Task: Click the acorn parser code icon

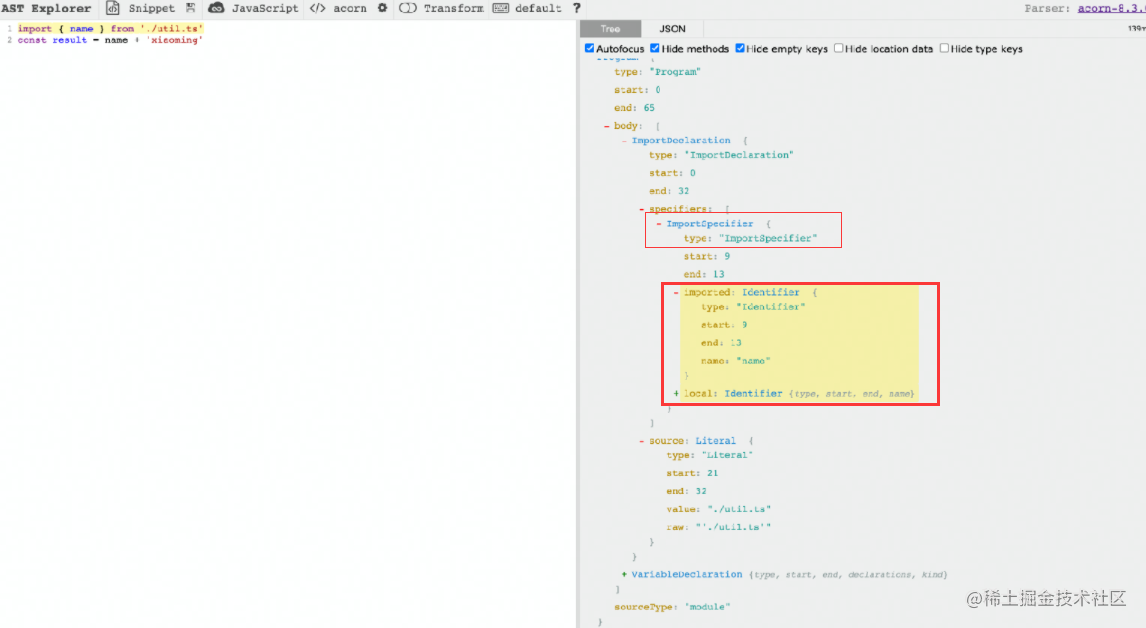Action: [317, 8]
